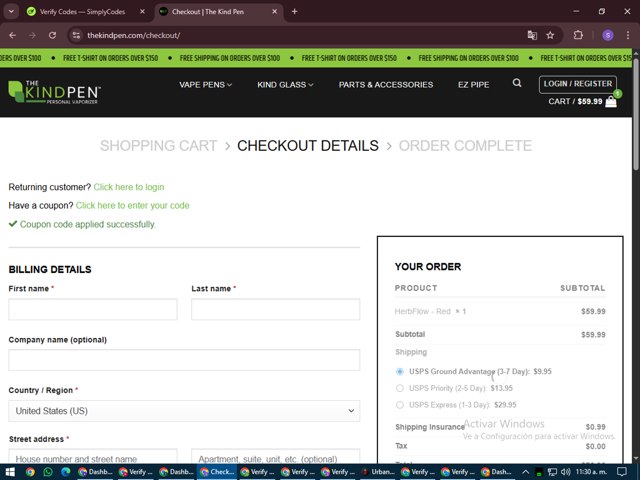Select USPS Ground Advantage shipping
Screen dimensions: 640x480
(400, 371)
